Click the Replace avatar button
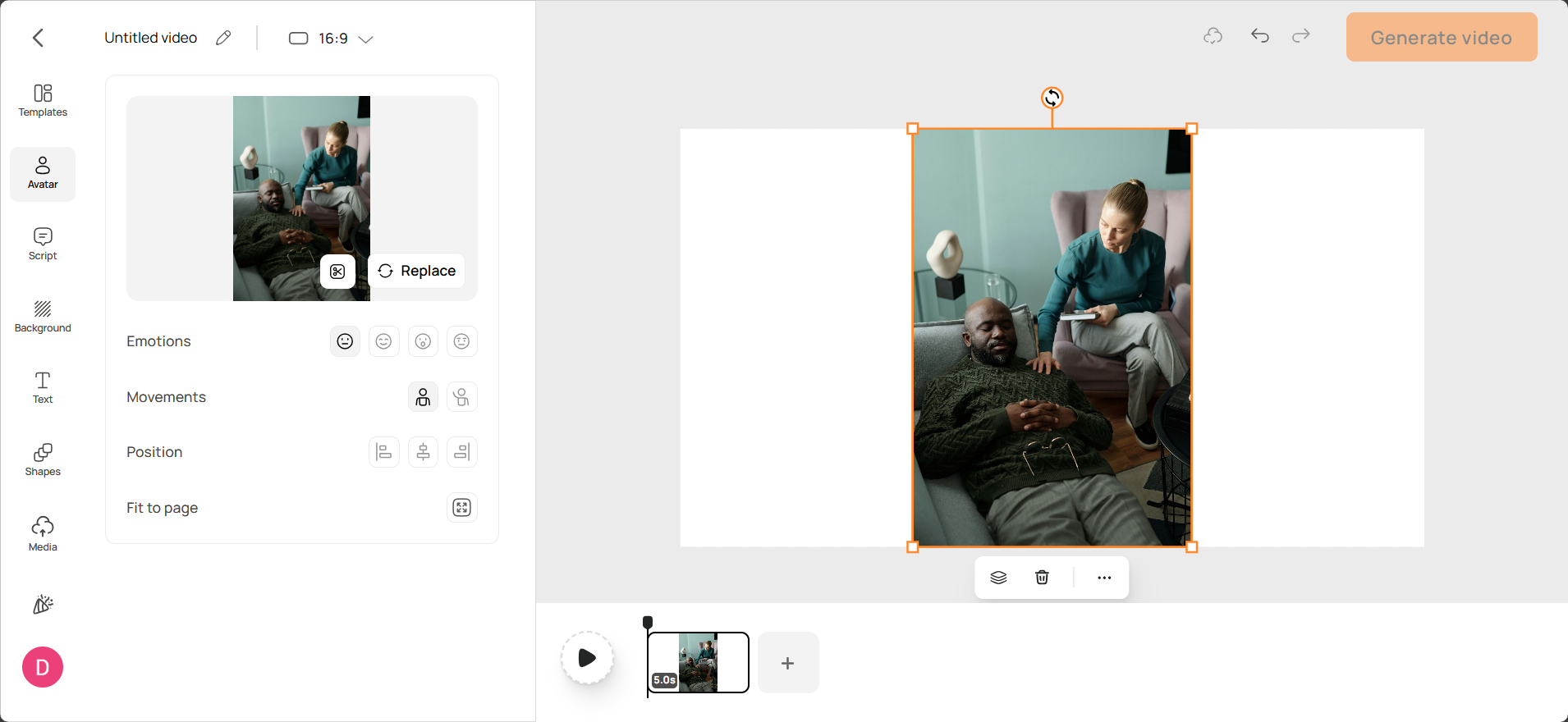This screenshot has width=1568, height=722. pyautogui.click(x=417, y=272)
